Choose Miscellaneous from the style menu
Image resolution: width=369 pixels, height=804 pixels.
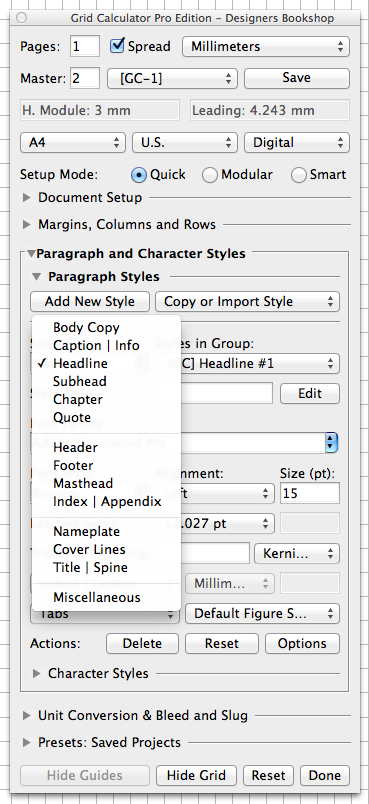tap(106, 598)
